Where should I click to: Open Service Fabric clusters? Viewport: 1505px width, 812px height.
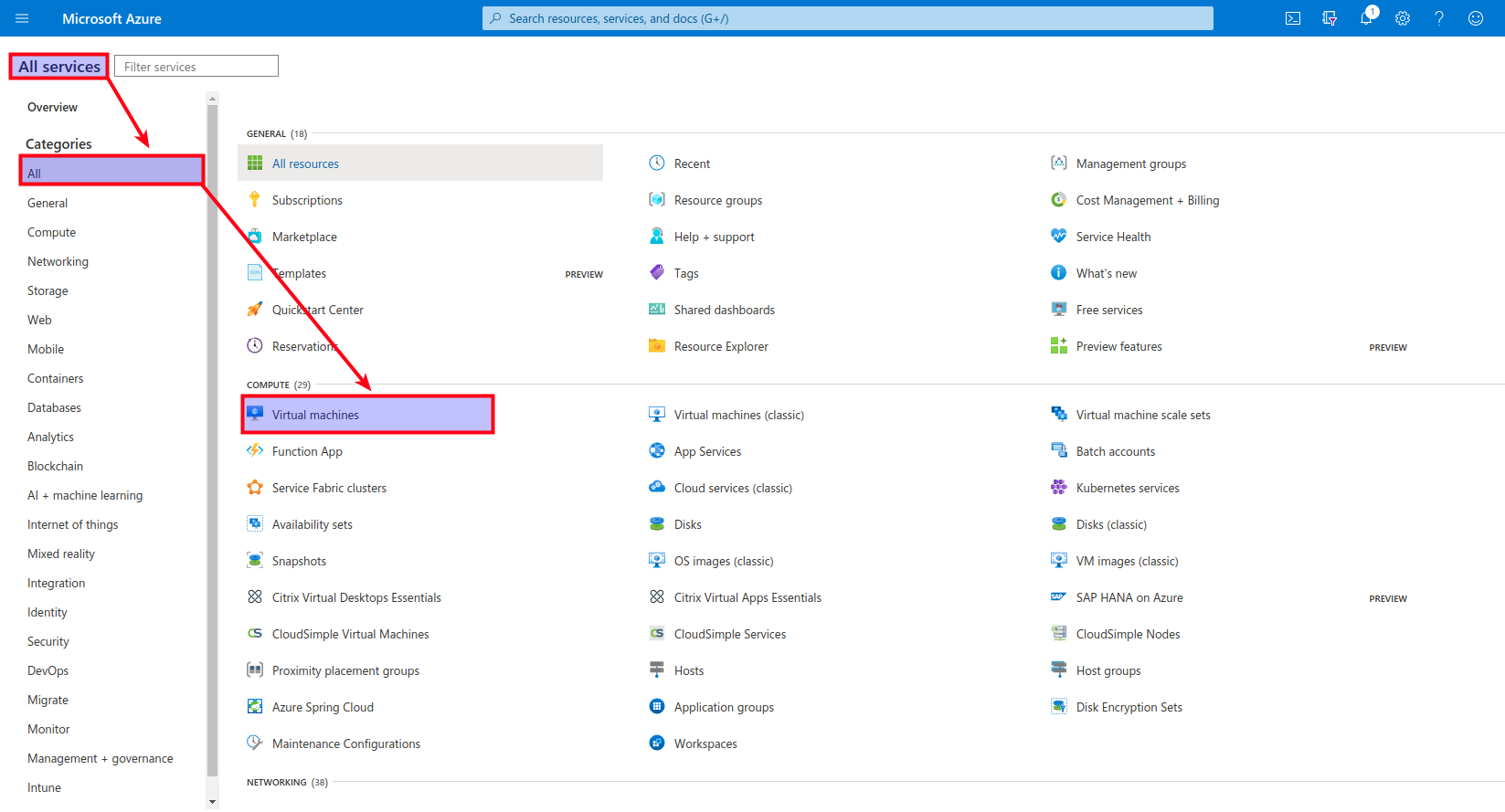[x=329, y=488]
